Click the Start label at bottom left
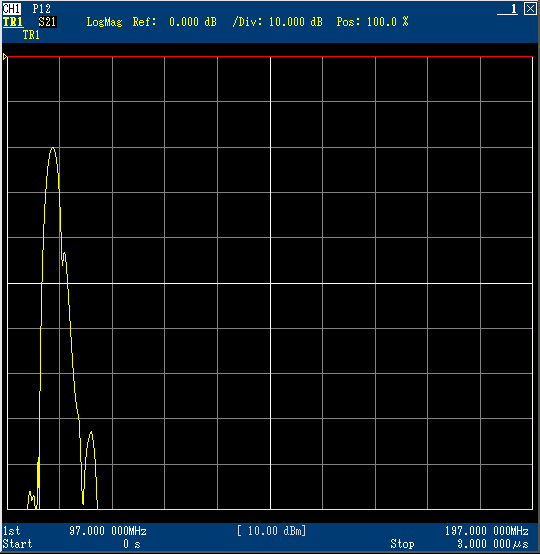Screen dimensions: 540x554 pos(17,544)
